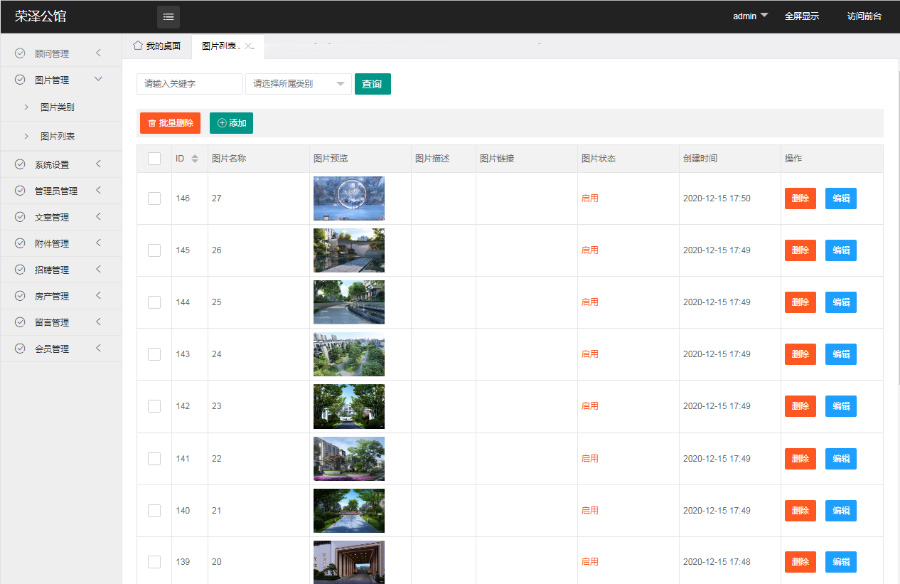
Task: Close the 图片列表 tab with its X icon
Action: (249, 46)
